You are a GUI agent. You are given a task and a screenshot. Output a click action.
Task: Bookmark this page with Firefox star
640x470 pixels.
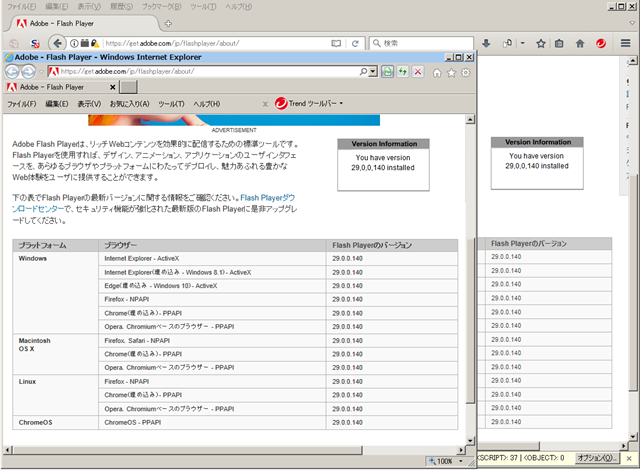(x=541, y=43)
